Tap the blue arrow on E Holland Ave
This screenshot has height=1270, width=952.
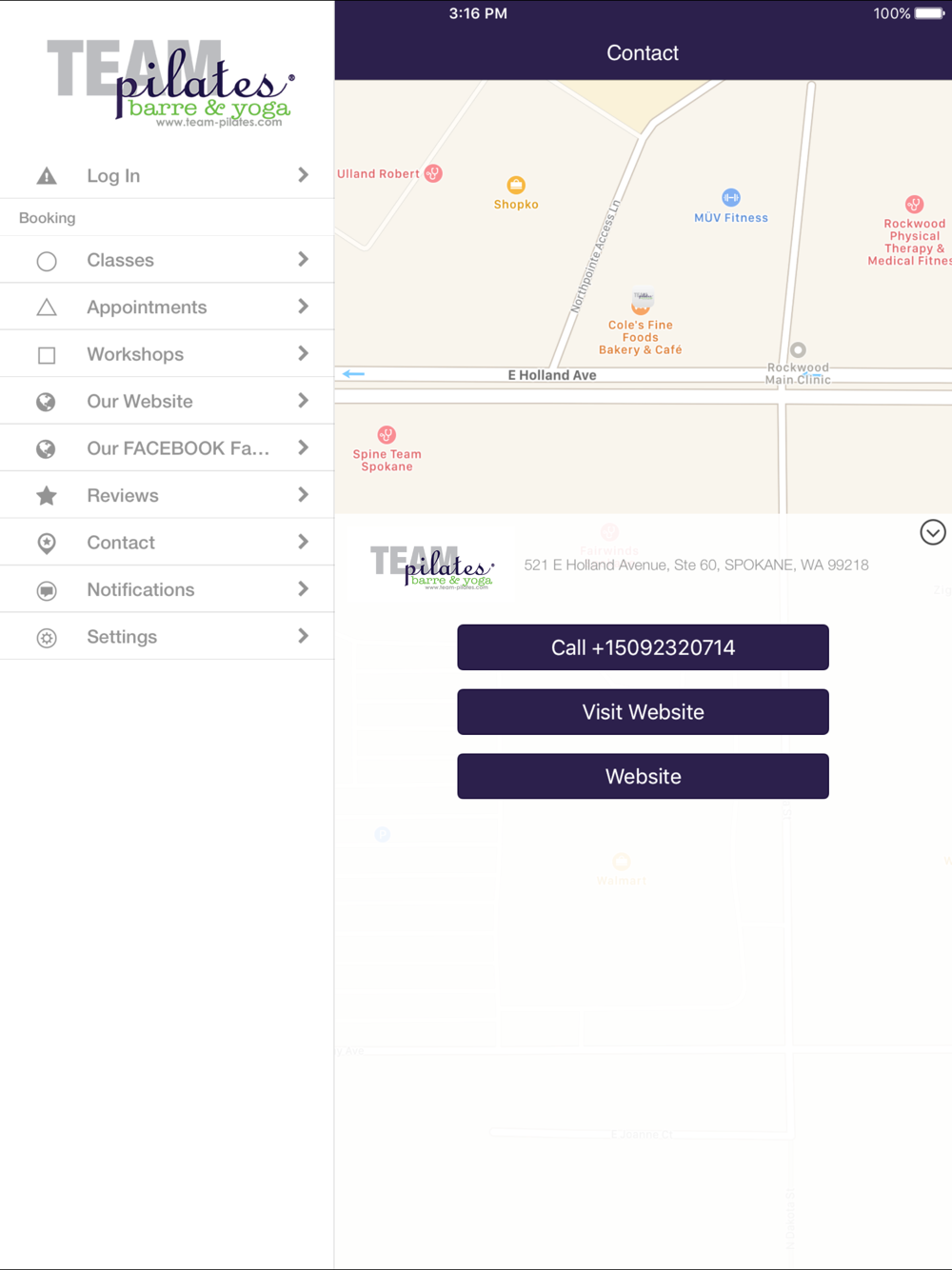pos(353,374)
